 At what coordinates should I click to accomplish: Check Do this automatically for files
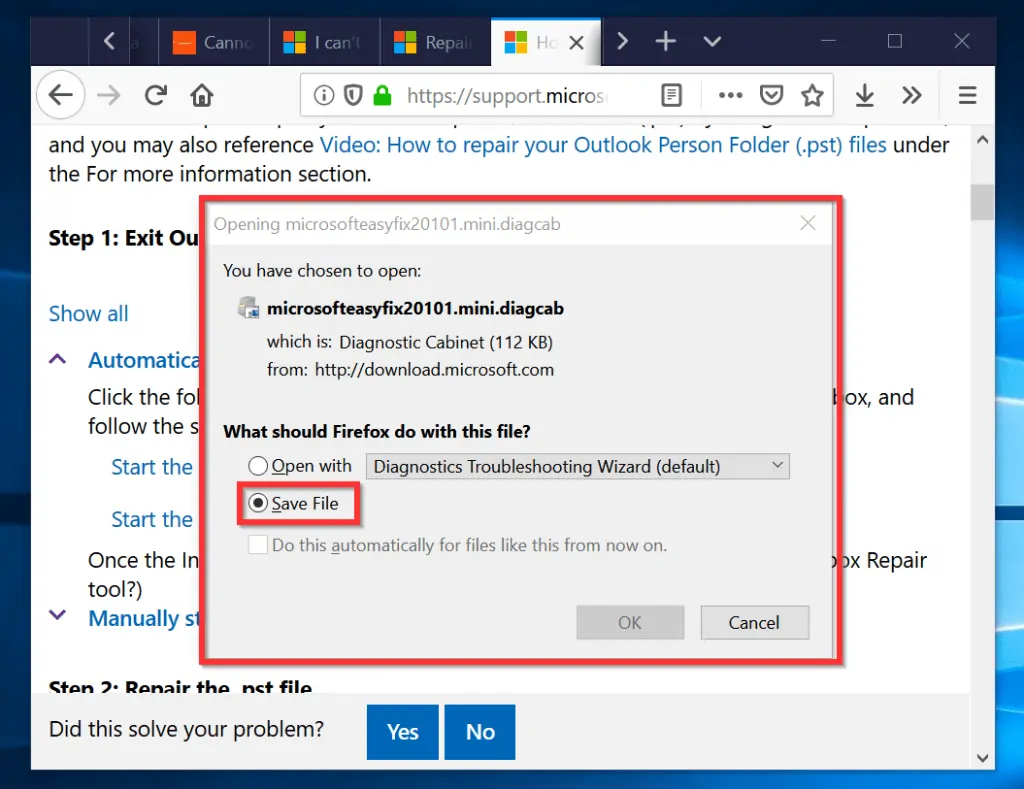259,545
